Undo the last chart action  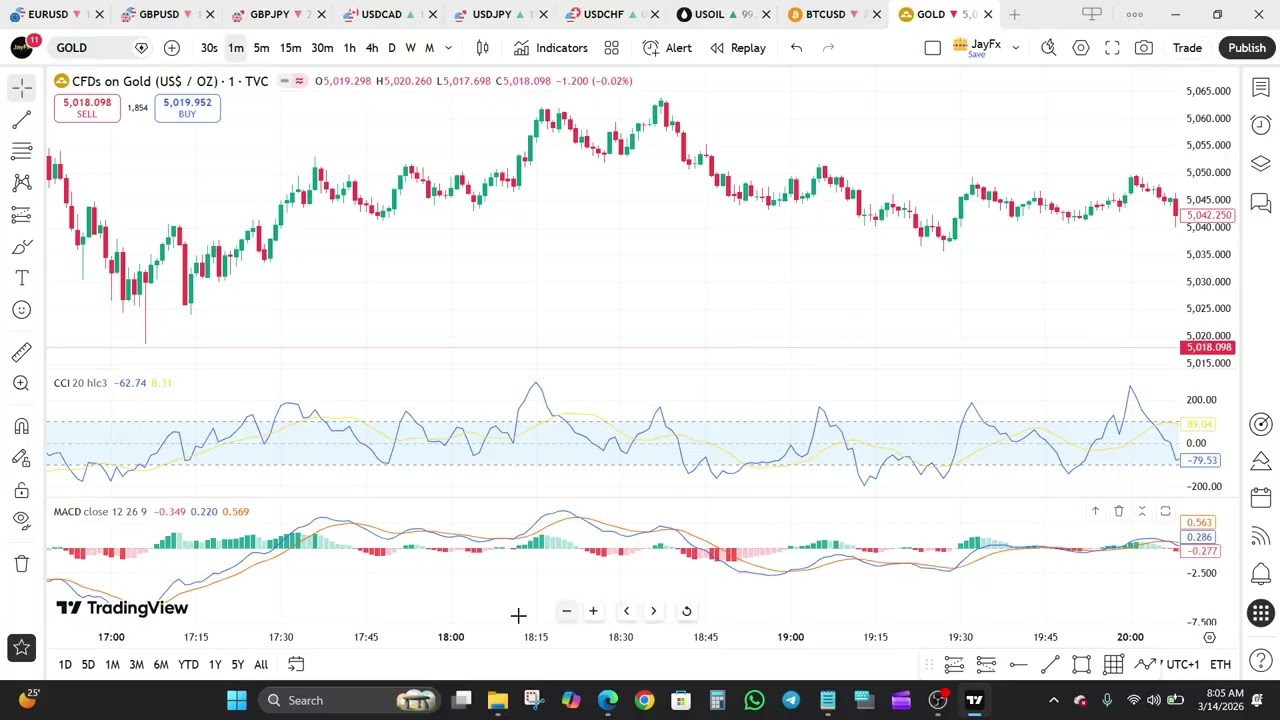796,48
